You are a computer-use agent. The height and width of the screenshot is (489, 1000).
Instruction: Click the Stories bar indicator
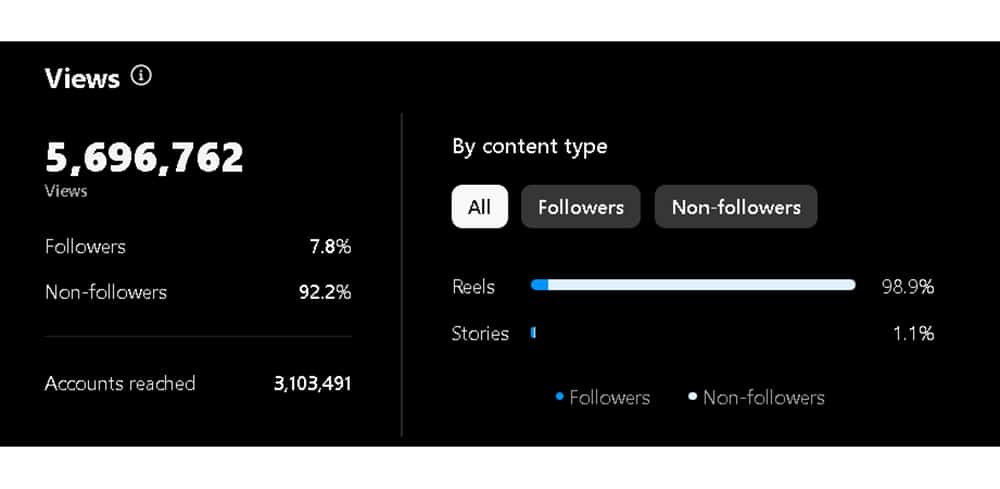(x=533, y=332)
